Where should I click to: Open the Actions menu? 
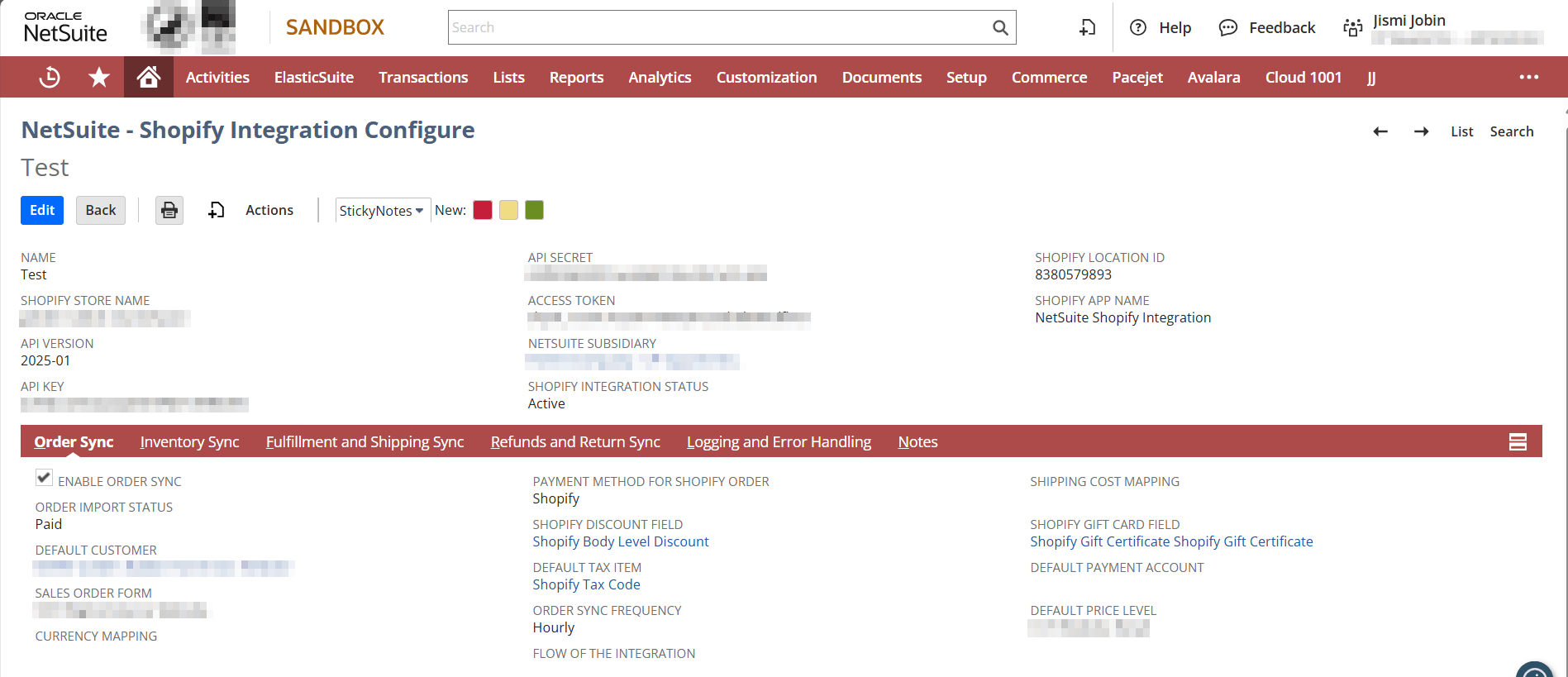pos(269,210)
